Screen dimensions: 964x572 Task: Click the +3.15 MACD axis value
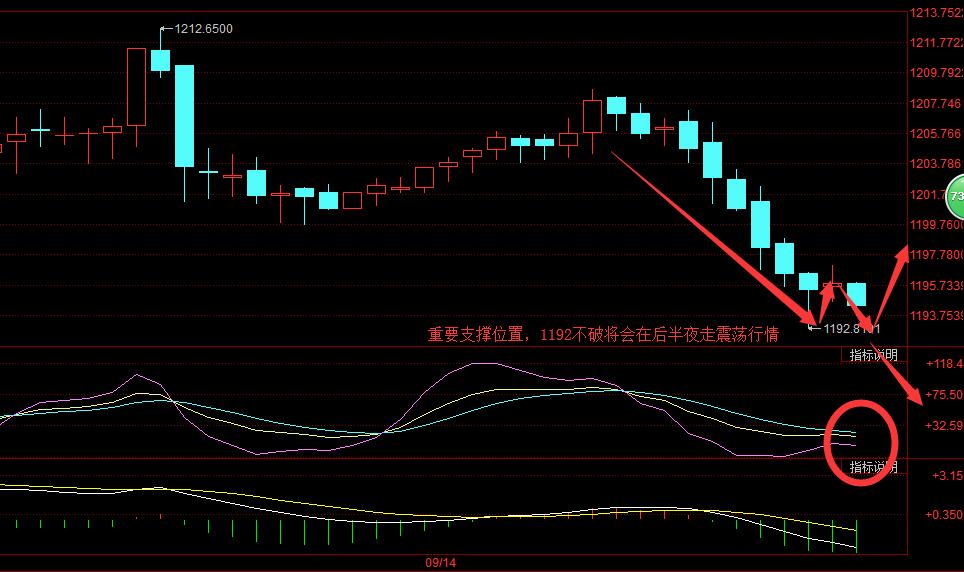pyautogui.click(x=947, y=475)
